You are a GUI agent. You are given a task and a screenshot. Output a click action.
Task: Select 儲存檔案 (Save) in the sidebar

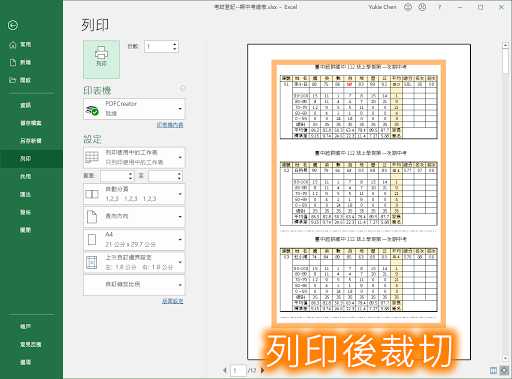[31, 123]
